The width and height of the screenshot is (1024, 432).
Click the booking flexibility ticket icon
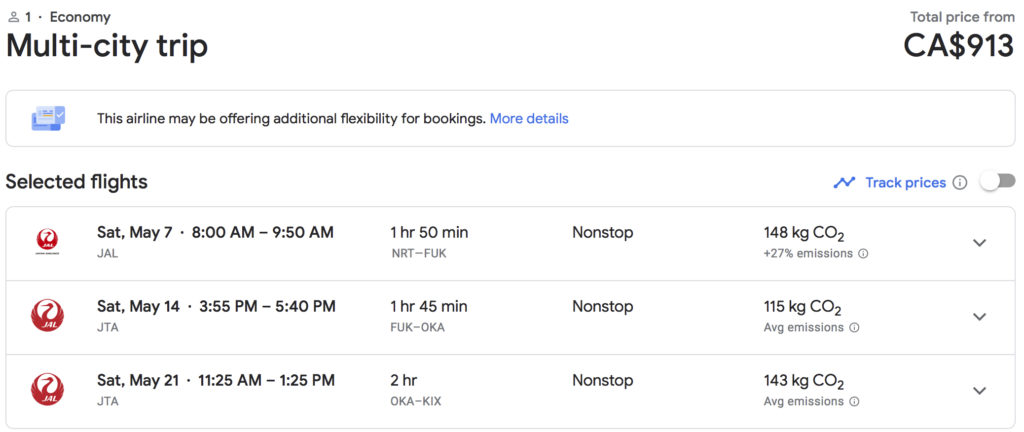[x=48, y=118]
